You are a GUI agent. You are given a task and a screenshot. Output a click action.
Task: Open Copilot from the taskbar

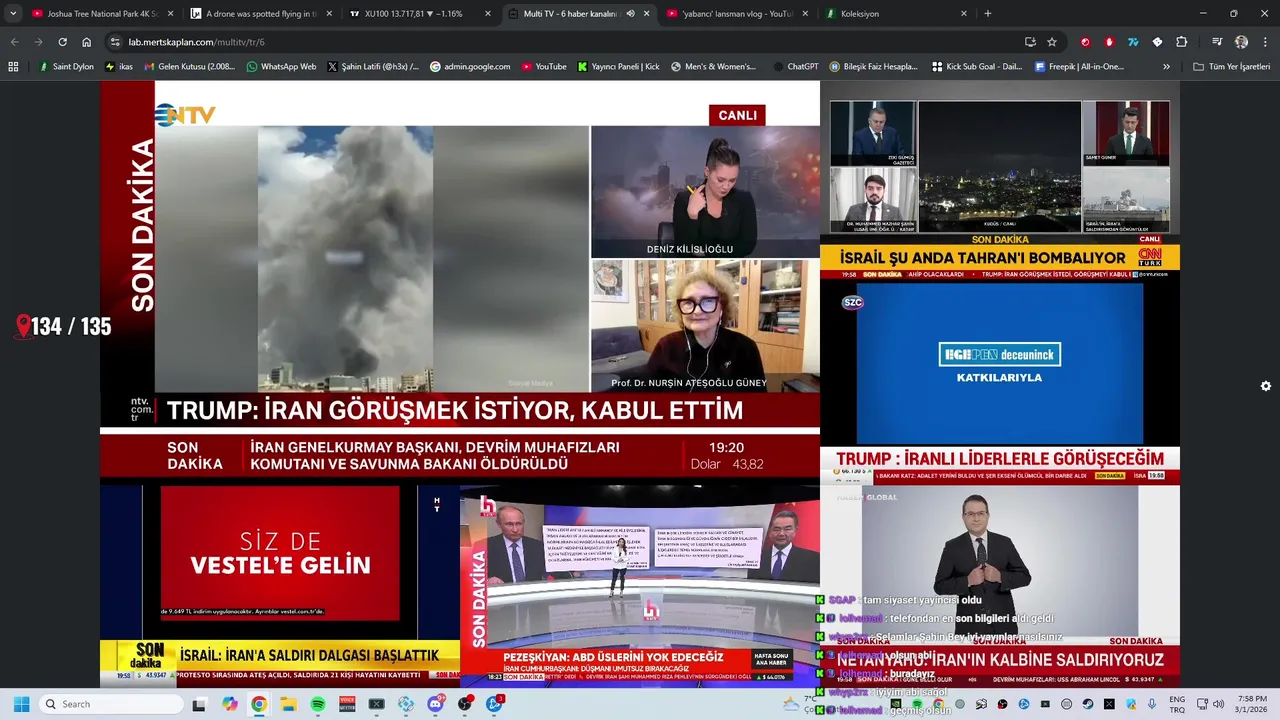point(230,704)
